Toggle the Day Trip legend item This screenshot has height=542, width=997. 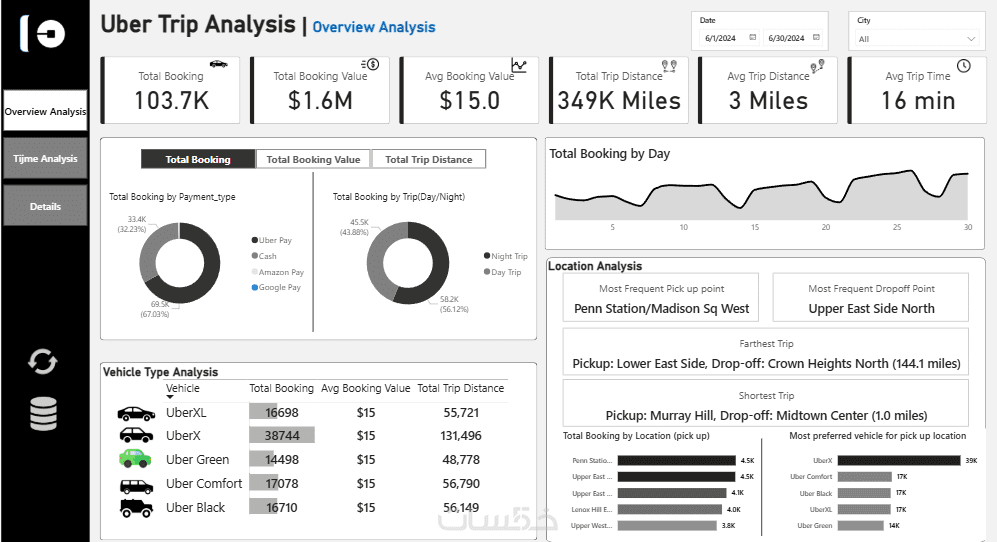click(502, 272)
